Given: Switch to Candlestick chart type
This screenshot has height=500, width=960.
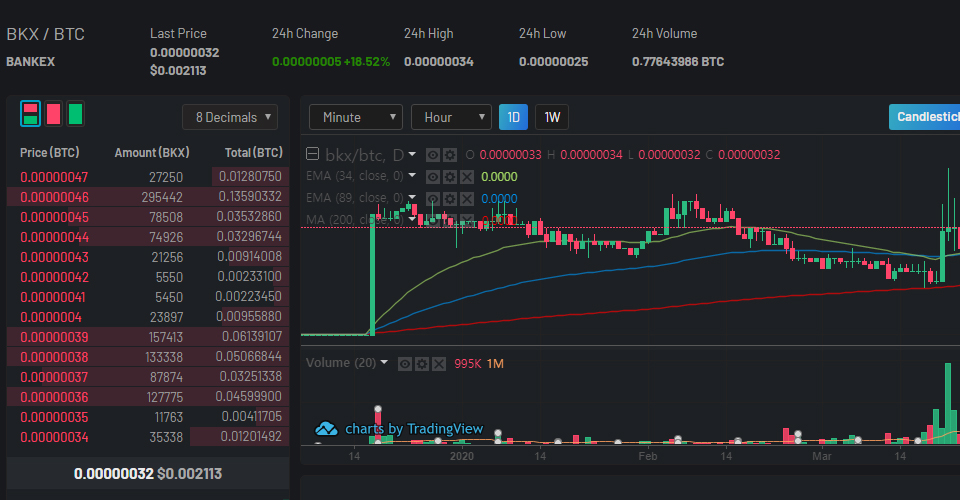Looking at the screenshot, I should pyautogui.click(x=924, y=117).
